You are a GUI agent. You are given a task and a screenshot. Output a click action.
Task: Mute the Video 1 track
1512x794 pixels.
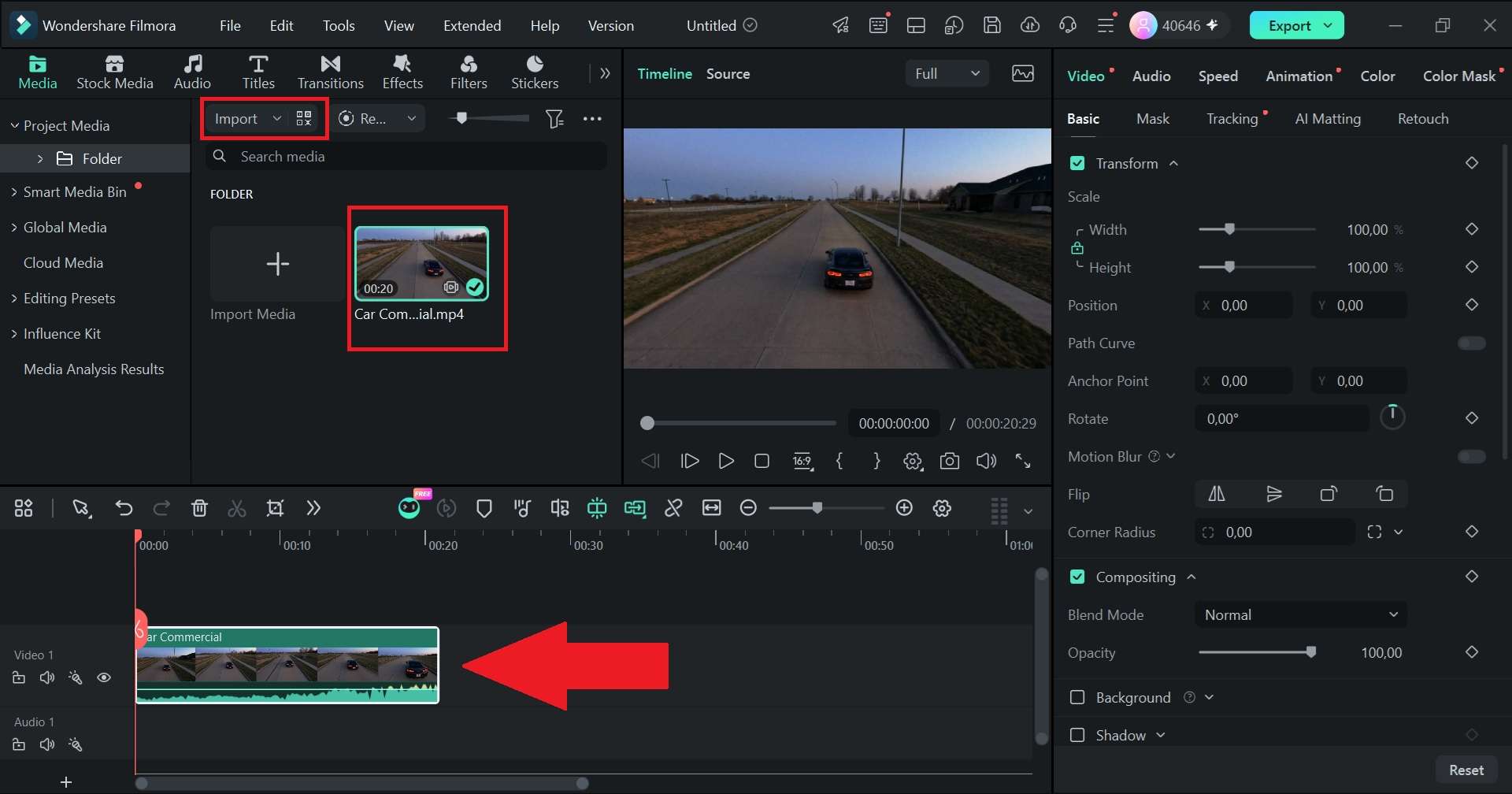[47, 678]
